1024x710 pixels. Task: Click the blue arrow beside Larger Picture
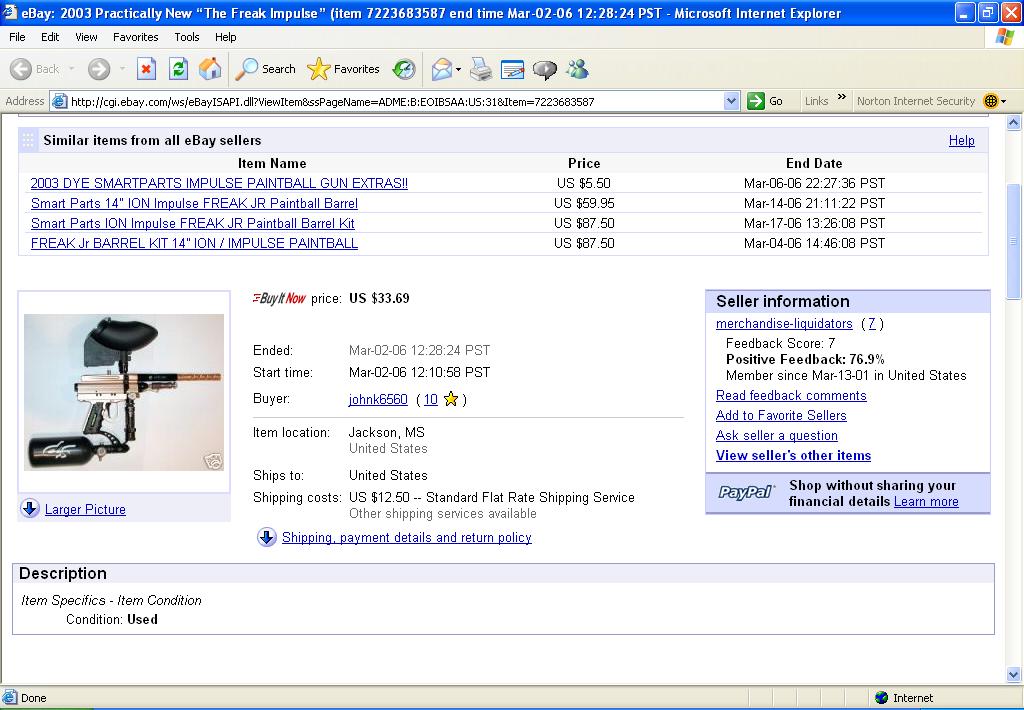tap(30, 508)
